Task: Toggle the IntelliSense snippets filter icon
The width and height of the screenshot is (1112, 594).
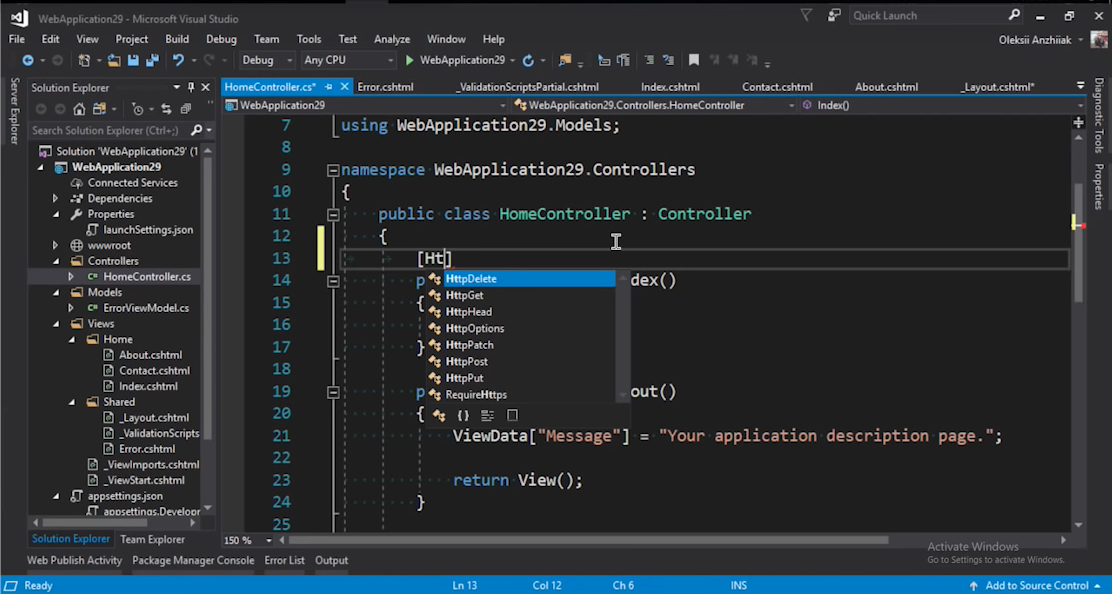Action: [x=487, y=415]
